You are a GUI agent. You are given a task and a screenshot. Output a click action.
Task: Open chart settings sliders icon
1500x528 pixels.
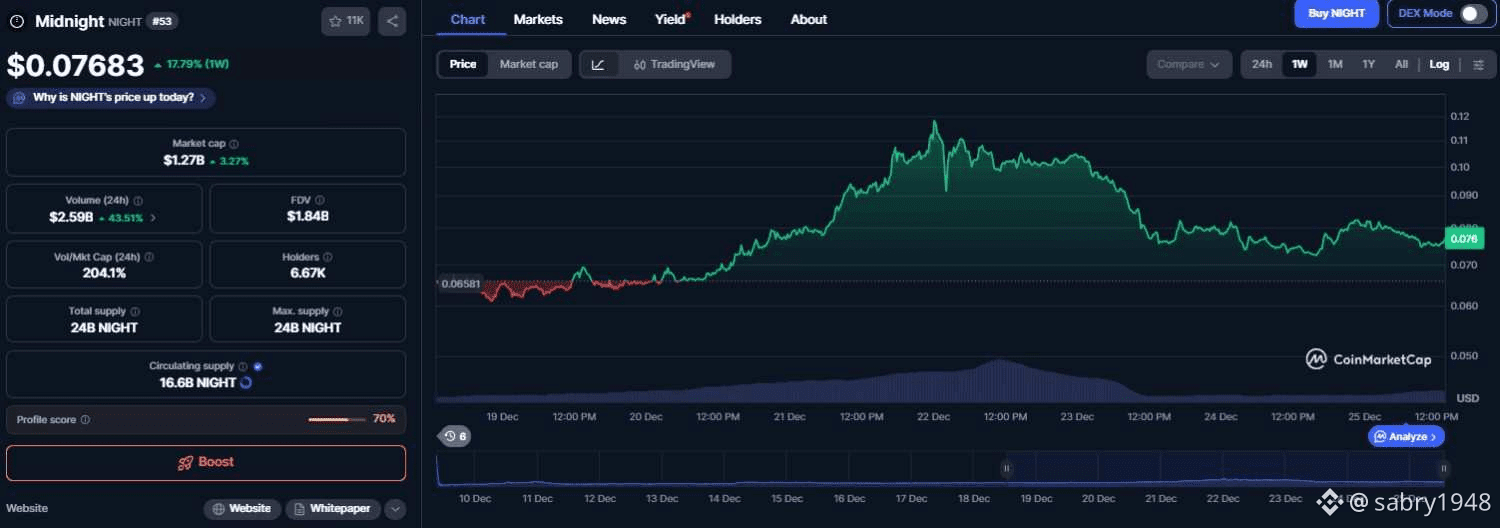pos(1478,65)
